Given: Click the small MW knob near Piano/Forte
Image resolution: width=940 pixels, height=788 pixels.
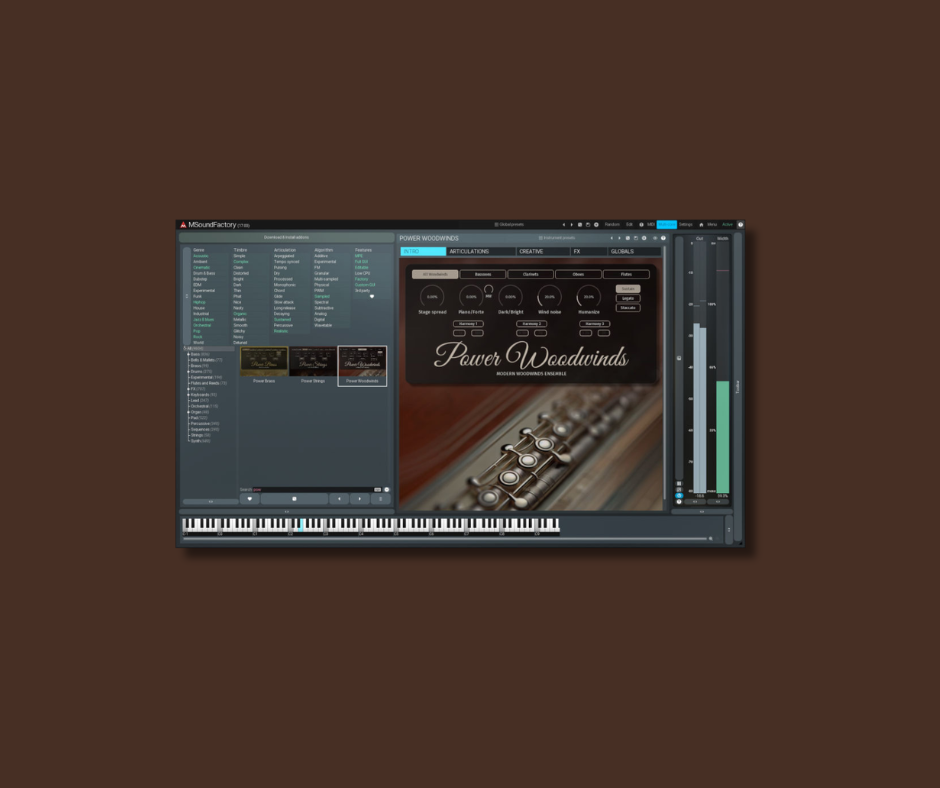Looking at the screenshot, I should pyautogui.click(x=489, y=290).
